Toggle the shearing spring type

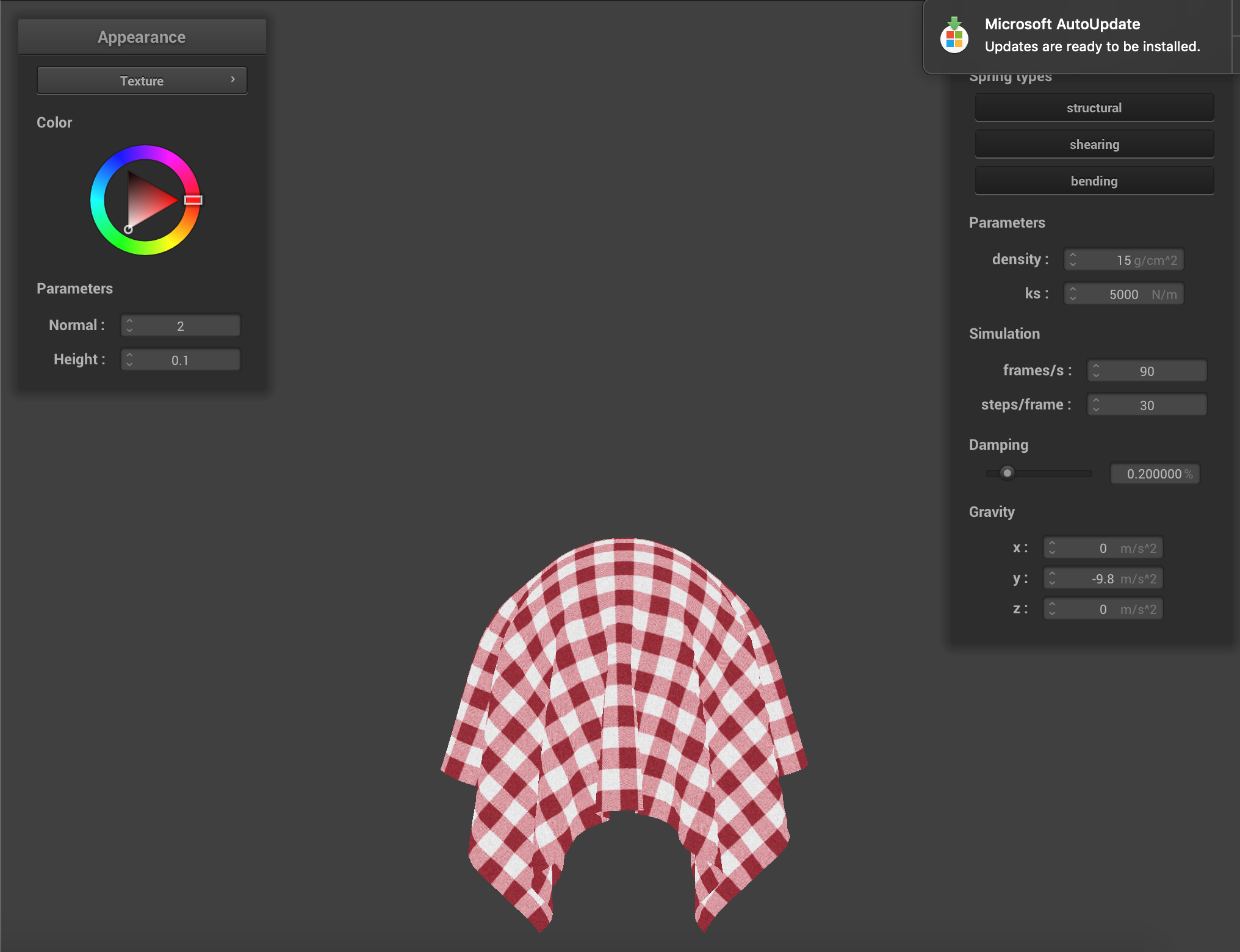pyautogui.click(x=1094, y=144)
